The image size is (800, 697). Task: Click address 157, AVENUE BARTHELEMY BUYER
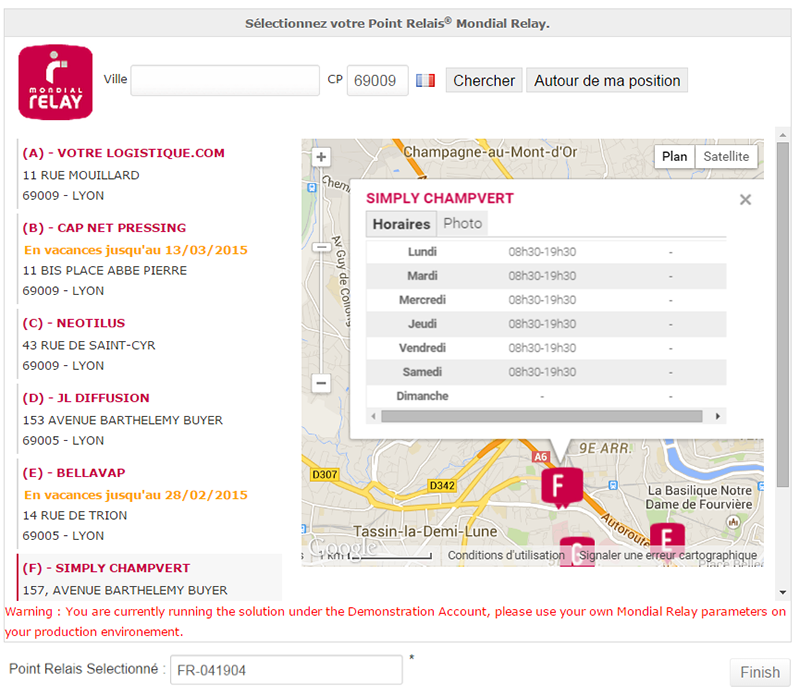pyautogui.click(x=125, y=590)
